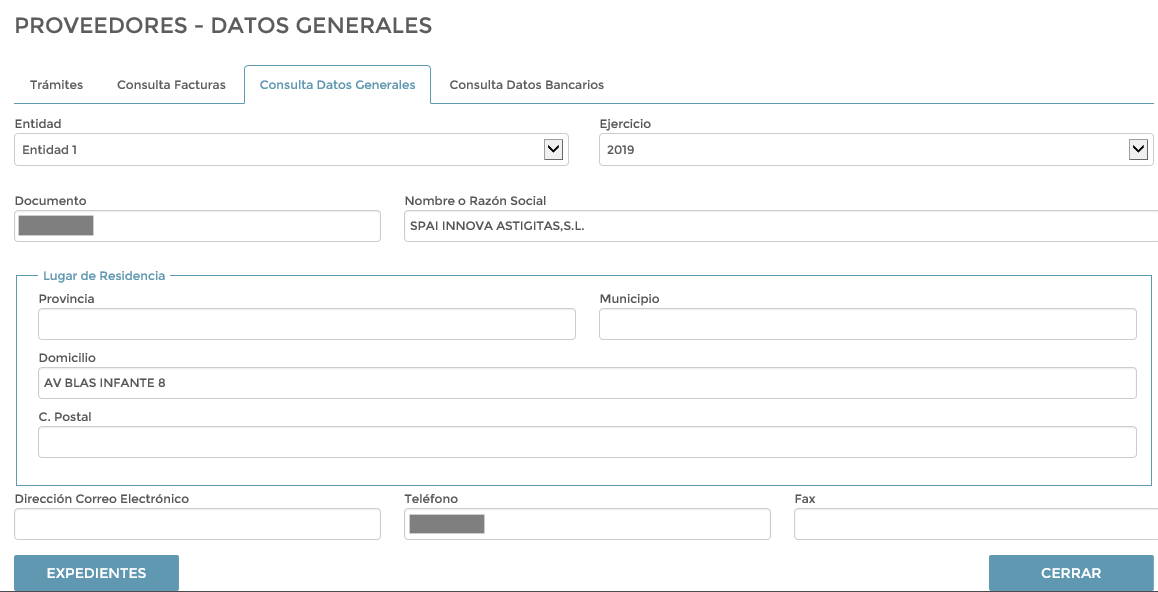Open the Trámites tab
The width and height of the screenshot is (1158, 592).
(56, 85)
